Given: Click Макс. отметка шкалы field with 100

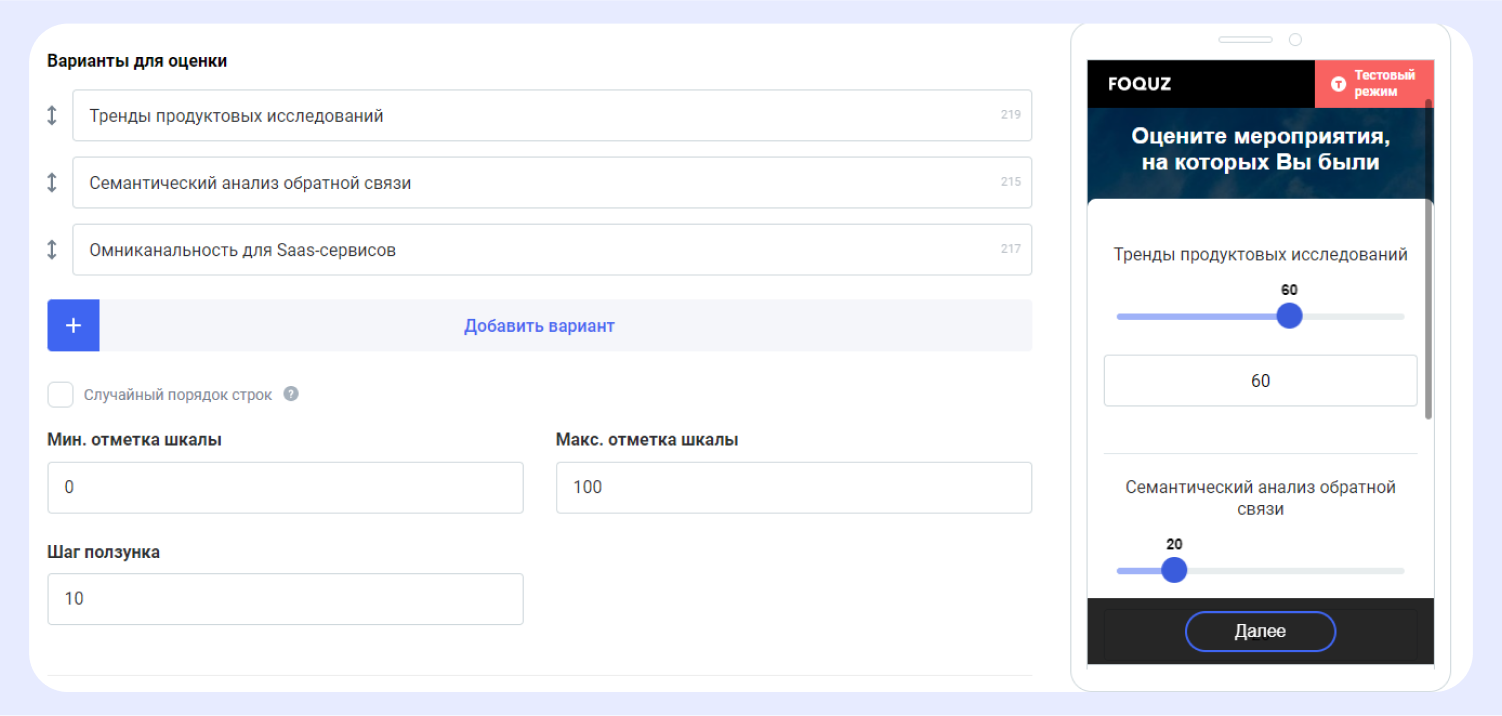Looking at the screenshot, I should click(x=794, y=488).
